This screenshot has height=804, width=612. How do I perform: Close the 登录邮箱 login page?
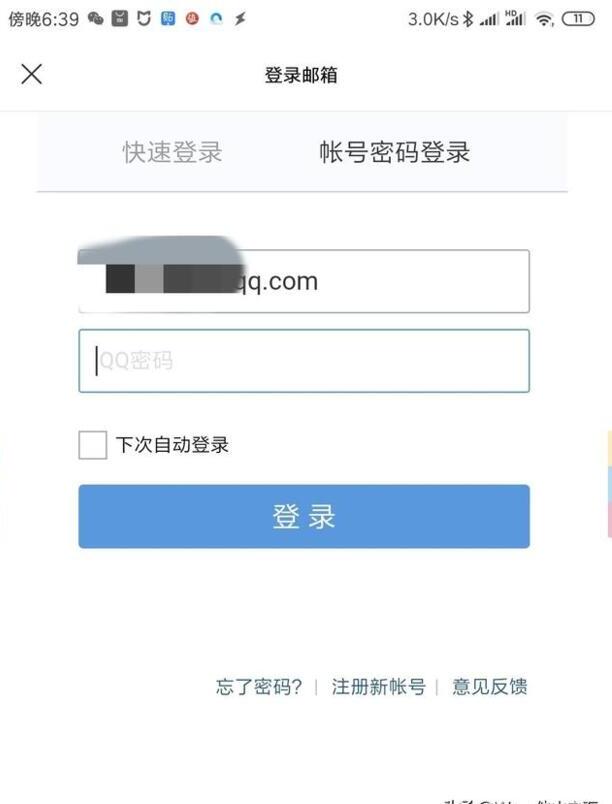(x=31, y=74)
